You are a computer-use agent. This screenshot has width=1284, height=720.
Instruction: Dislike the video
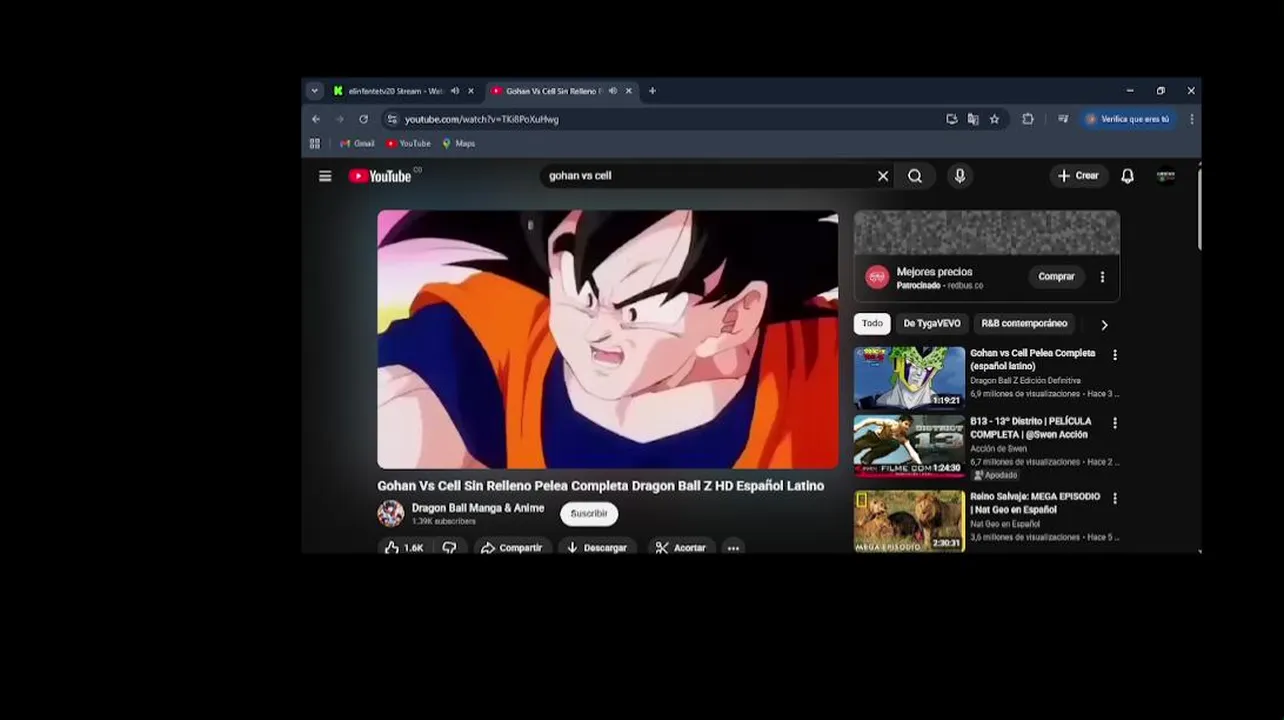point(450,547)
